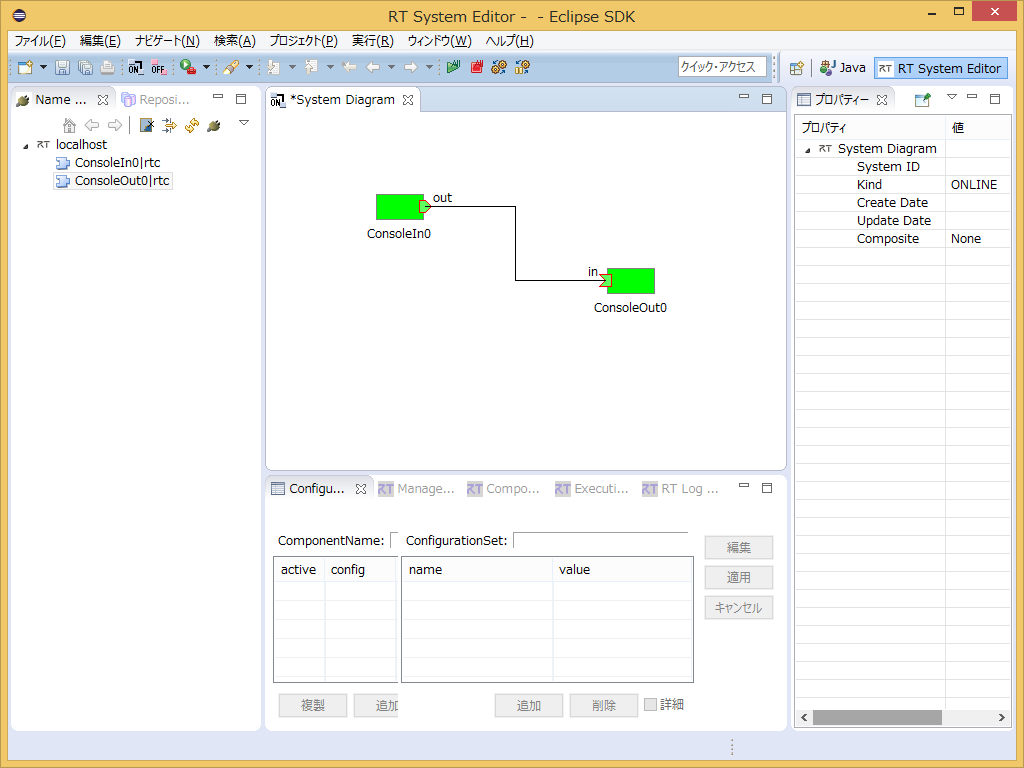The image size is (1024, 768).
Task: Click the red All Deactivate icon
Action: coord(476,67)
